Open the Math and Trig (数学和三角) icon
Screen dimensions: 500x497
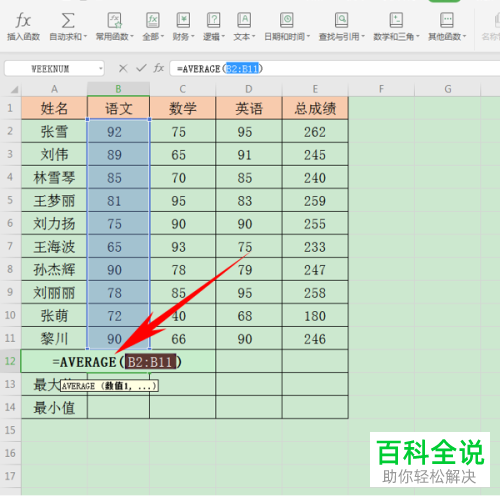[x=396, y=21]
